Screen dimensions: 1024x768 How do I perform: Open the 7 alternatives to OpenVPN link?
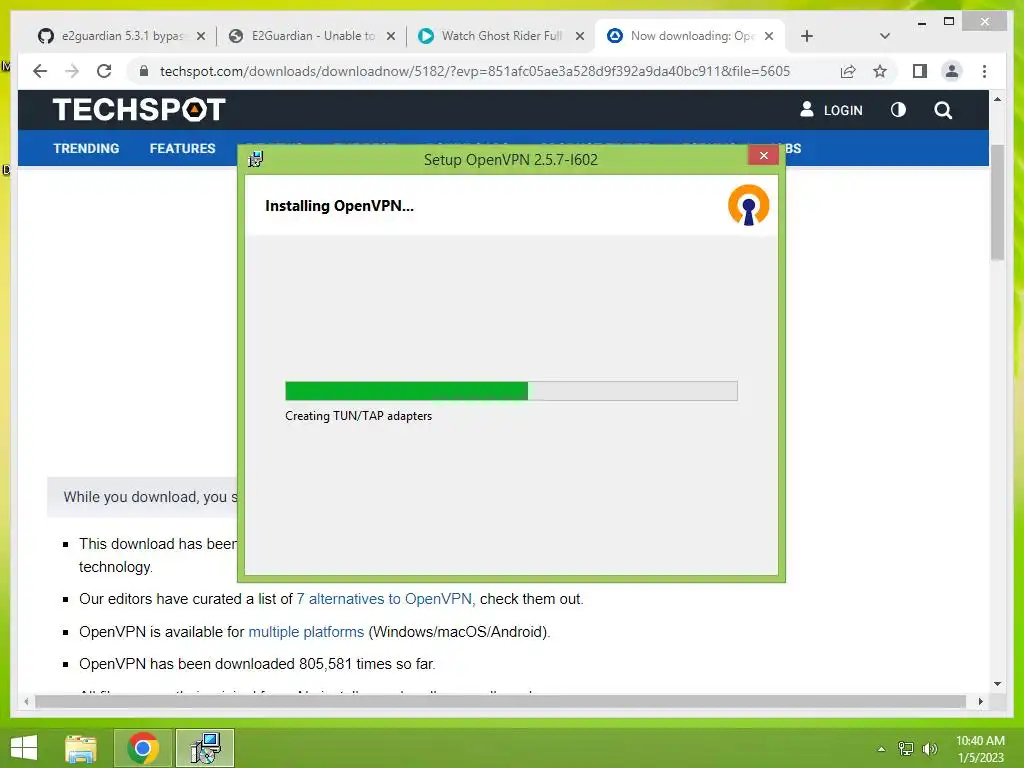pyautogui.click(x=384, y=599)
